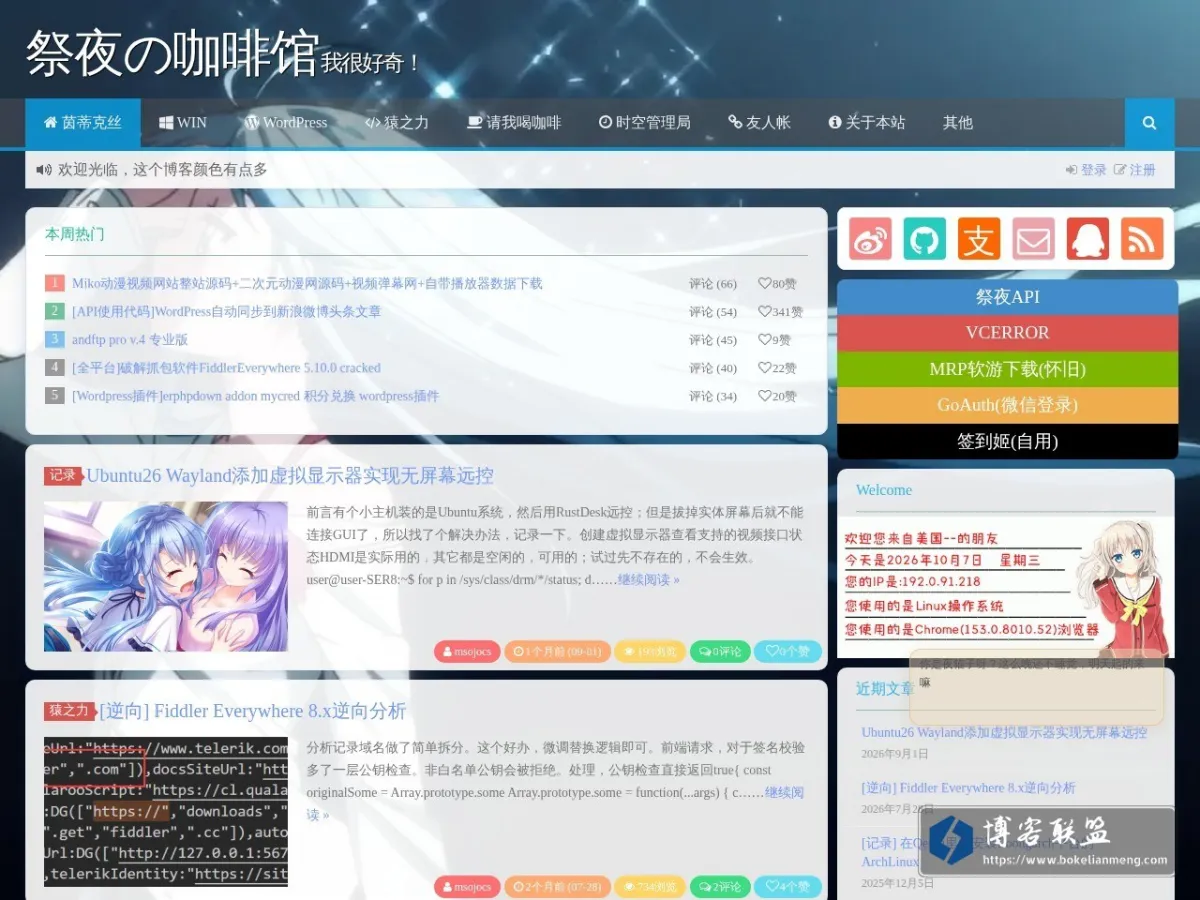Open the Ubuntu26 Wayland article title
Screen dimensions: 1200x900
click(x=290, y=476)
